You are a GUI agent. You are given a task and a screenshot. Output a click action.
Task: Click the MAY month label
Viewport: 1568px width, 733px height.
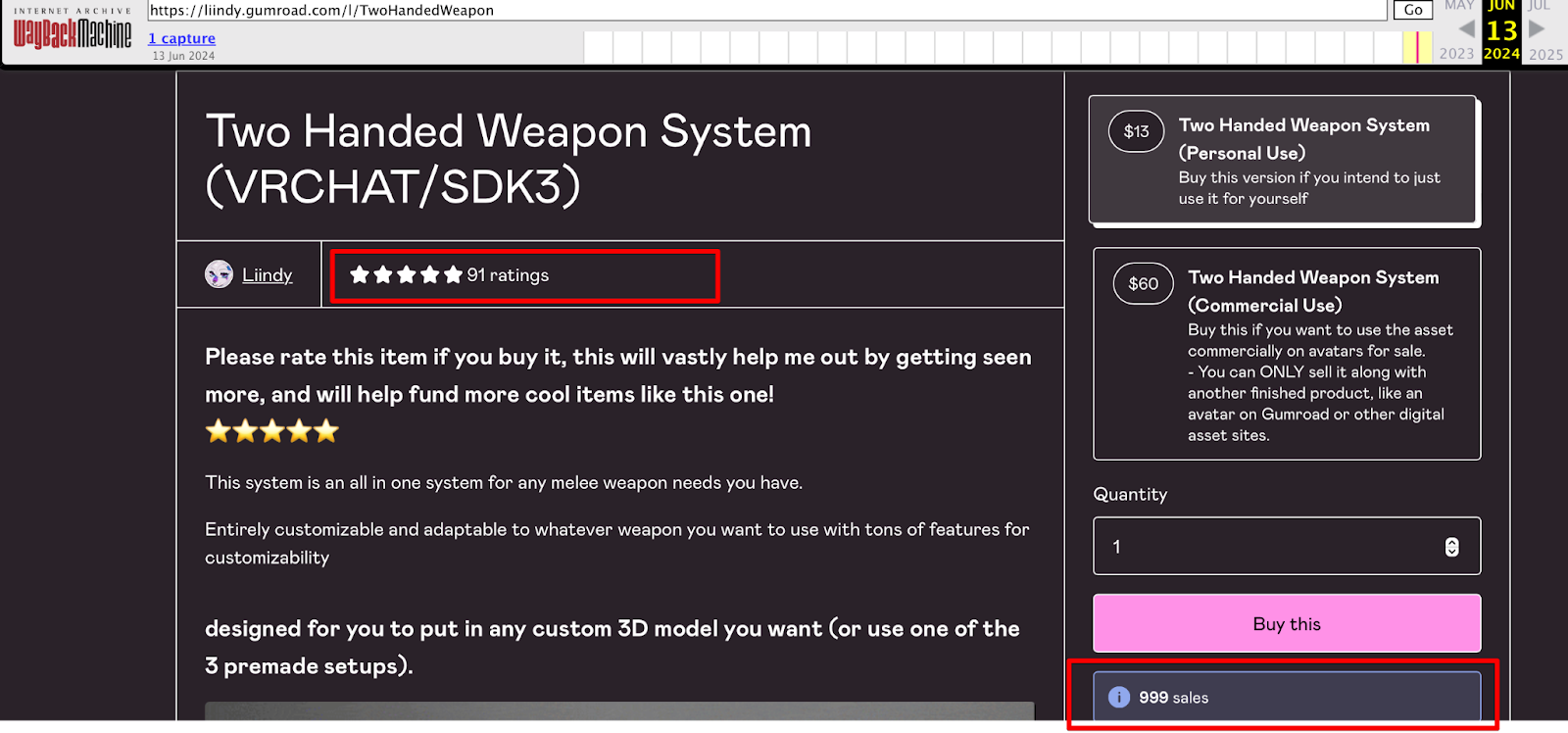point(1459,6)
